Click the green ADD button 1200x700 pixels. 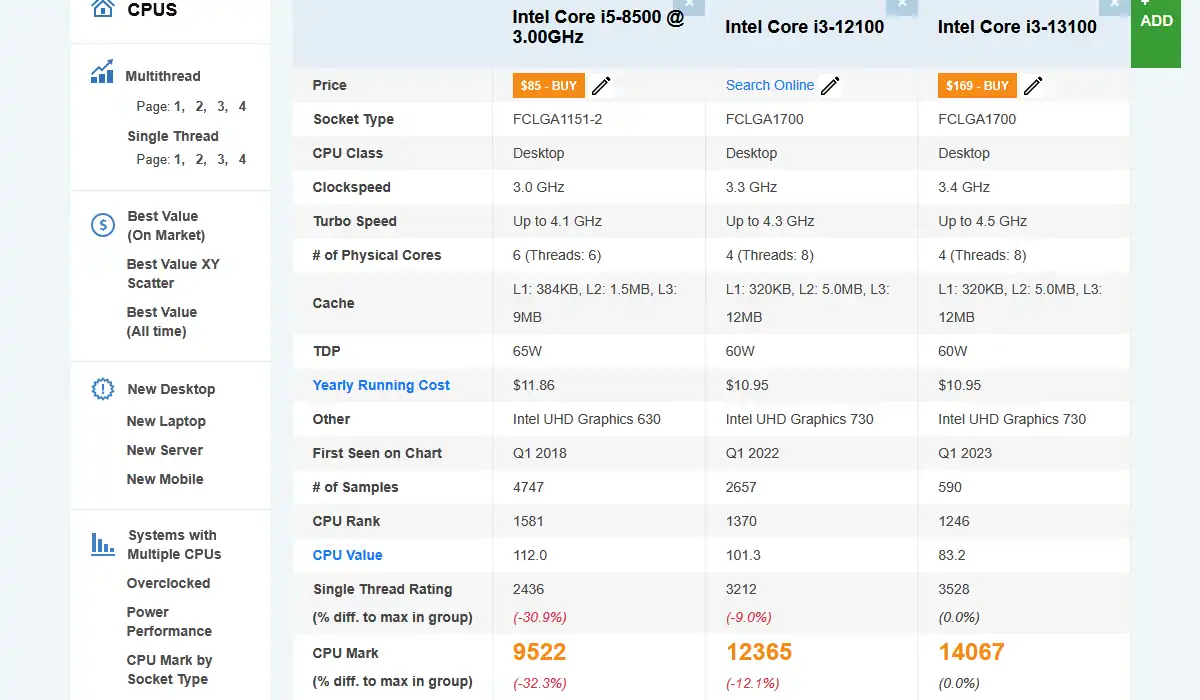coord(1156,22)
